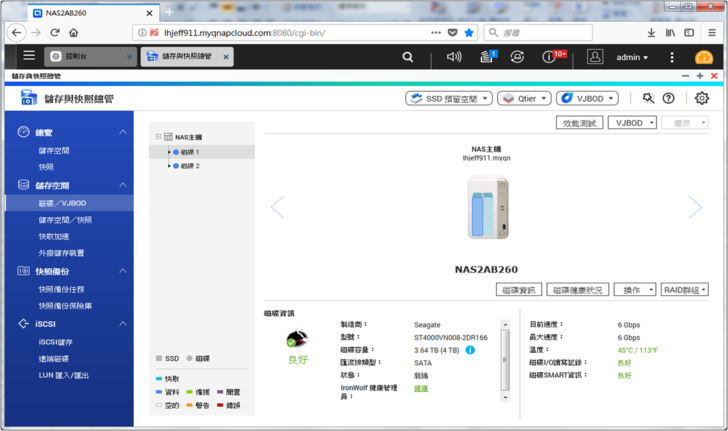
Task: Collapse the iSCSI sidebar section
Action: [123, 324]
